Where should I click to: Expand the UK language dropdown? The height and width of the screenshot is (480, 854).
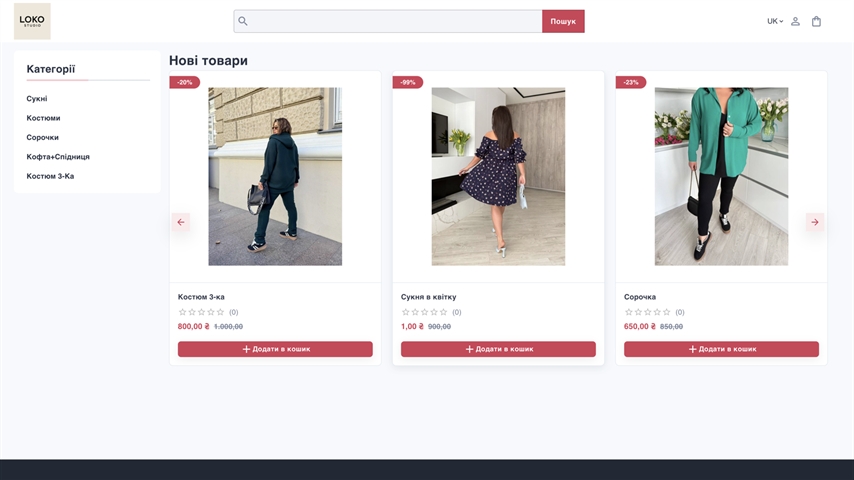coord(774,21)
